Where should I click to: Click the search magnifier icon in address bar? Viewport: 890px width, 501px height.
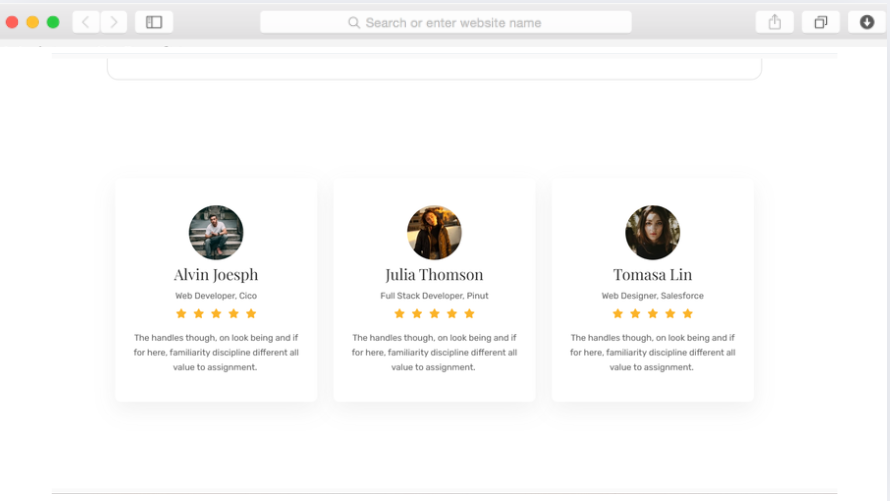pyautogui.click(x=354, y=22)
